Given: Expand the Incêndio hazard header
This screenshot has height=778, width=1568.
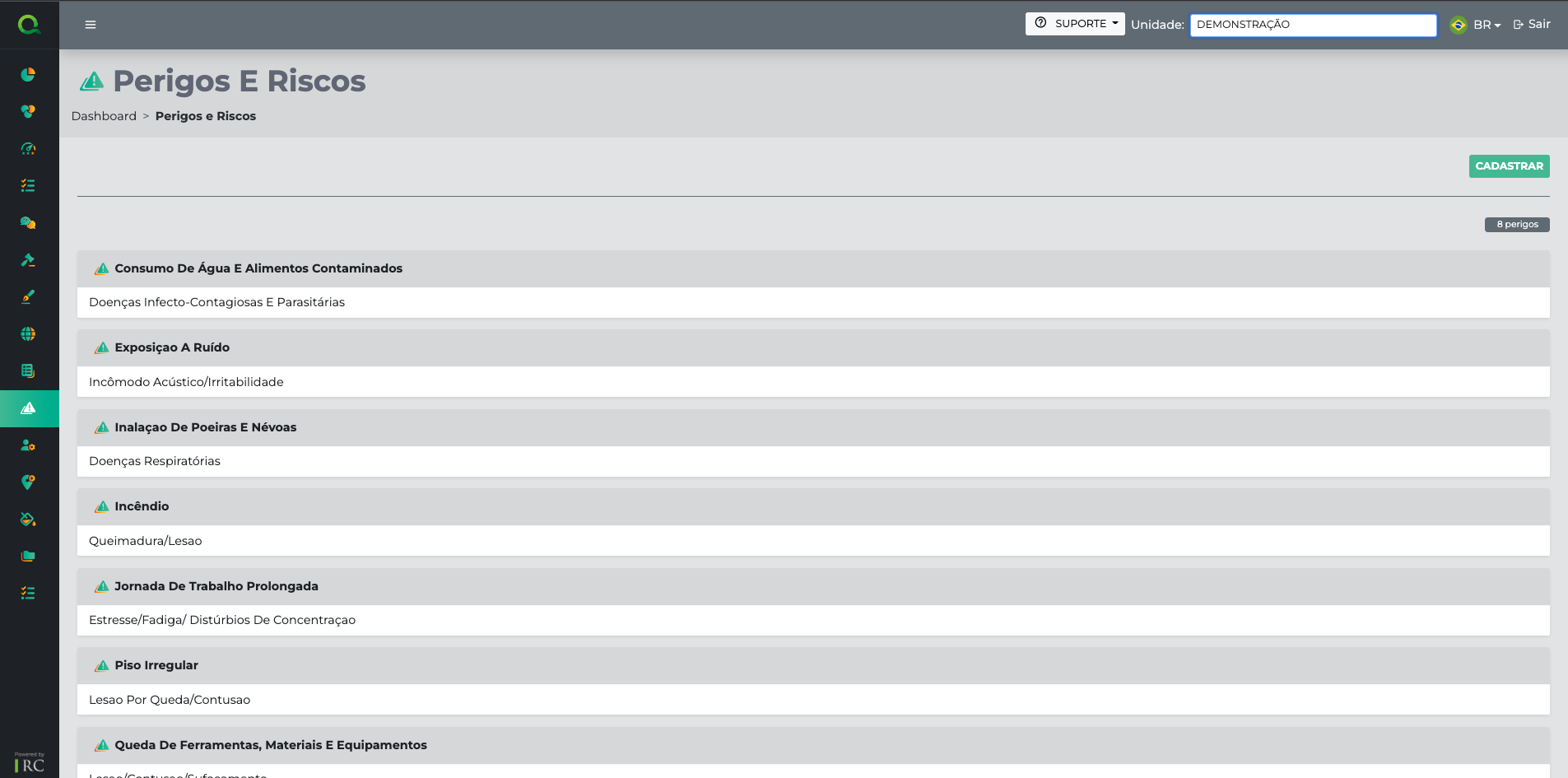Looking at the screenshot, I should point(142,506).
